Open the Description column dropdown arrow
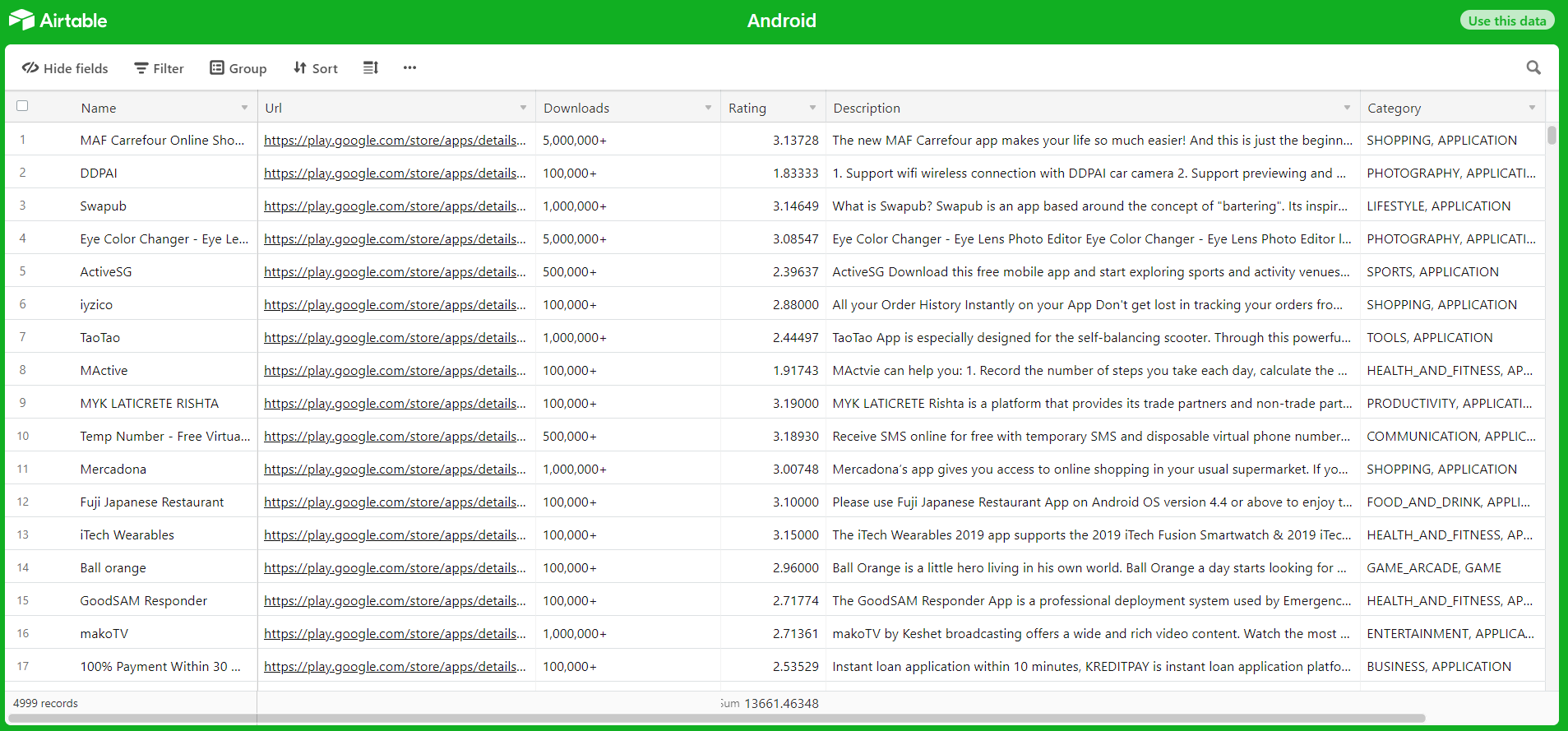This screenshot has height=731, width=1568. tap(1347, 108)
